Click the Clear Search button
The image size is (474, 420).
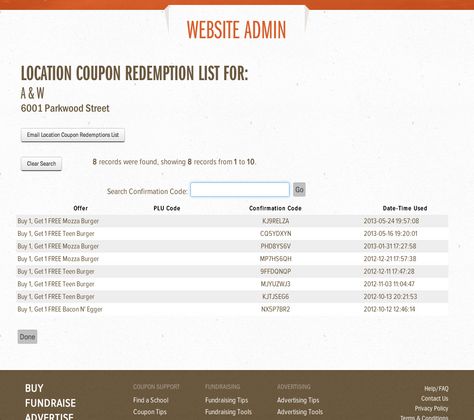click(x=41, y=164)
